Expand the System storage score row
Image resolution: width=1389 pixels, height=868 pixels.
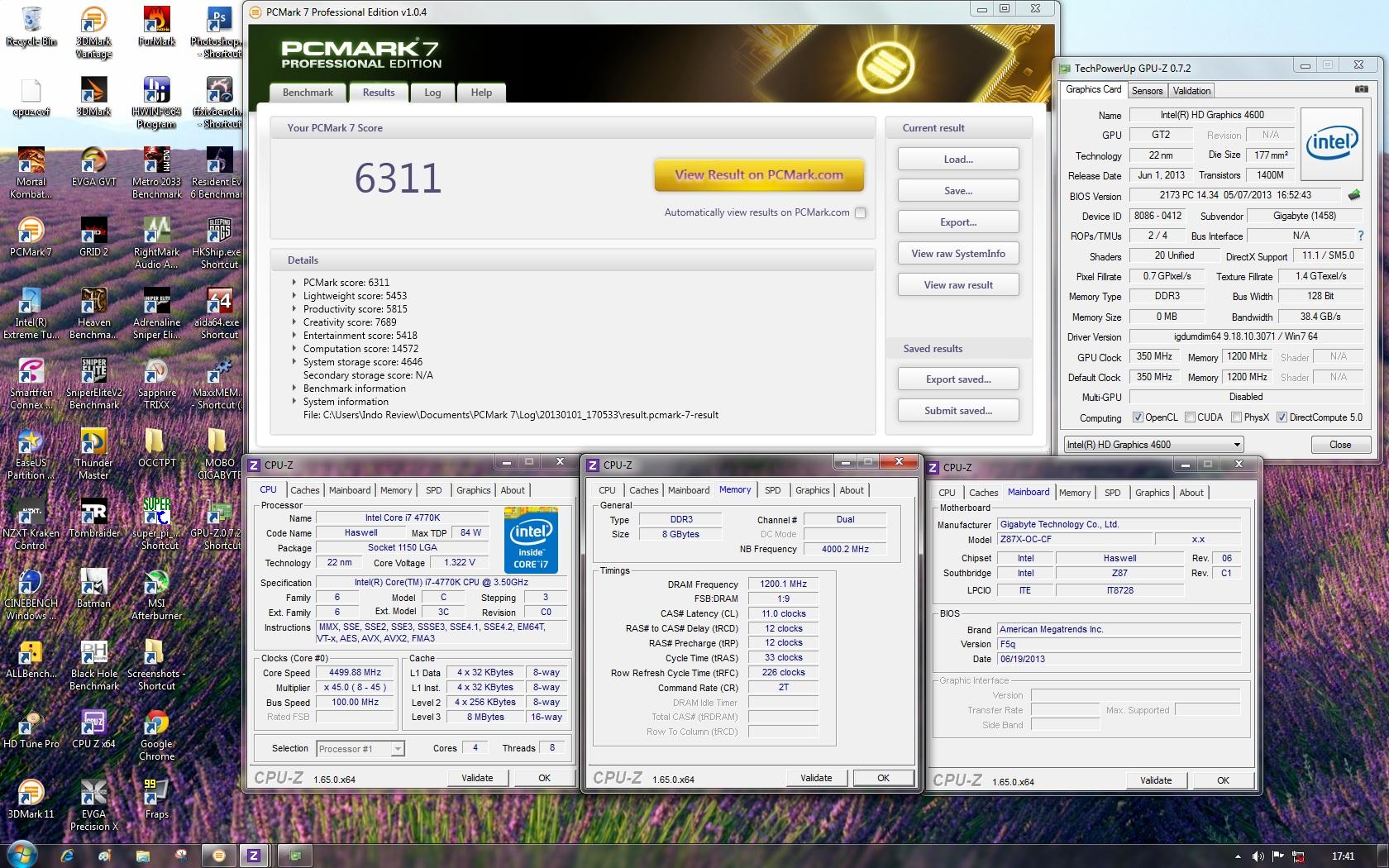coord(294,362)
